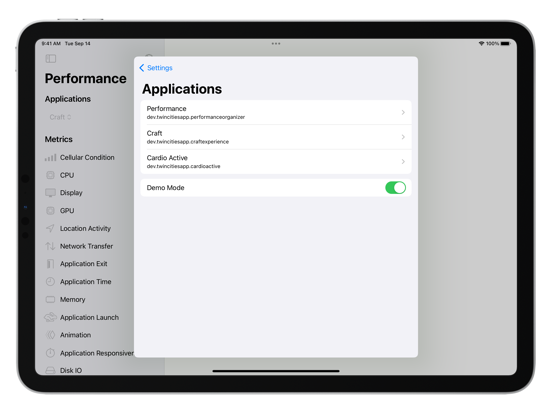Click the Display monitor icon
The image size is (552, 414).
50,193
